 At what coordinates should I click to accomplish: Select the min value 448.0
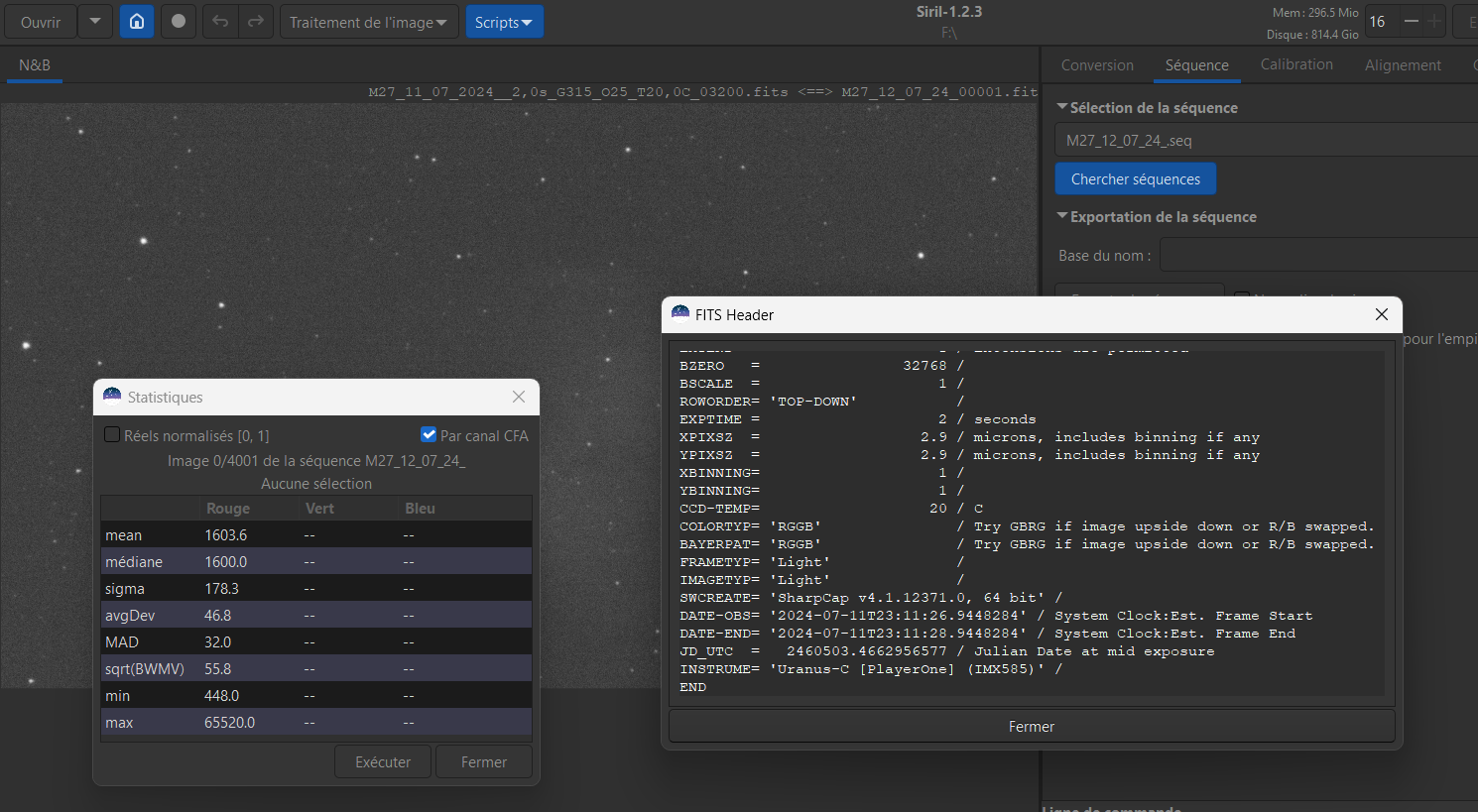pos(221,695)
